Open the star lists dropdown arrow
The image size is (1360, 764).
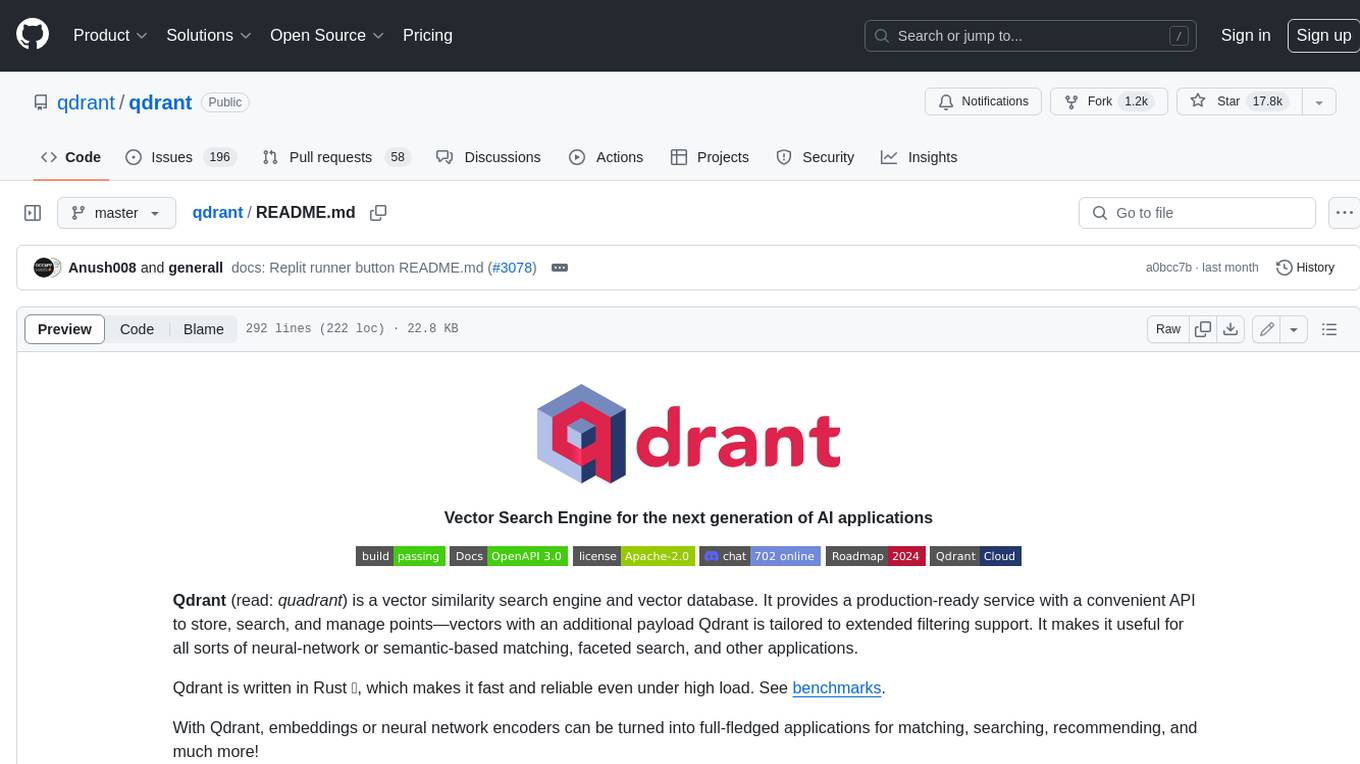pos(1318,102)
